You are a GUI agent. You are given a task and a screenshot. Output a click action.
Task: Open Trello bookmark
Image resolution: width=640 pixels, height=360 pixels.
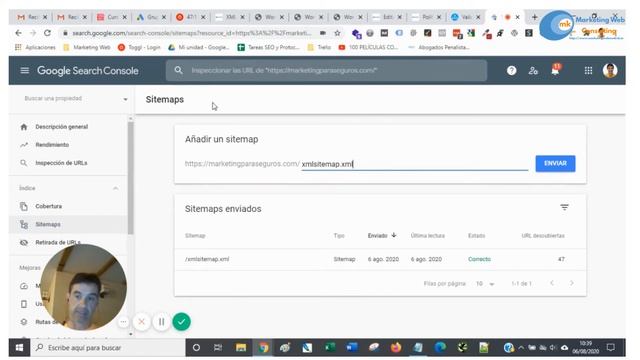[x=320, y=47]
